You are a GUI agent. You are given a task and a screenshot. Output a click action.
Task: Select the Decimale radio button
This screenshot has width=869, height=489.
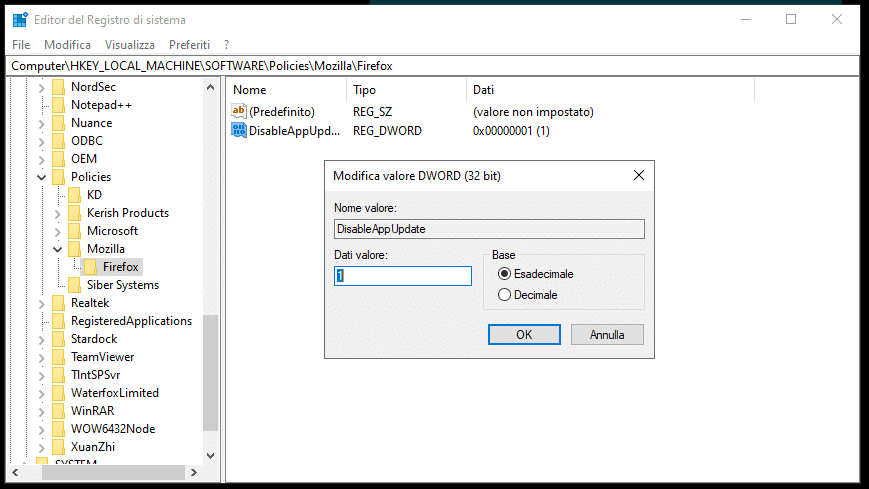point(504,295)
